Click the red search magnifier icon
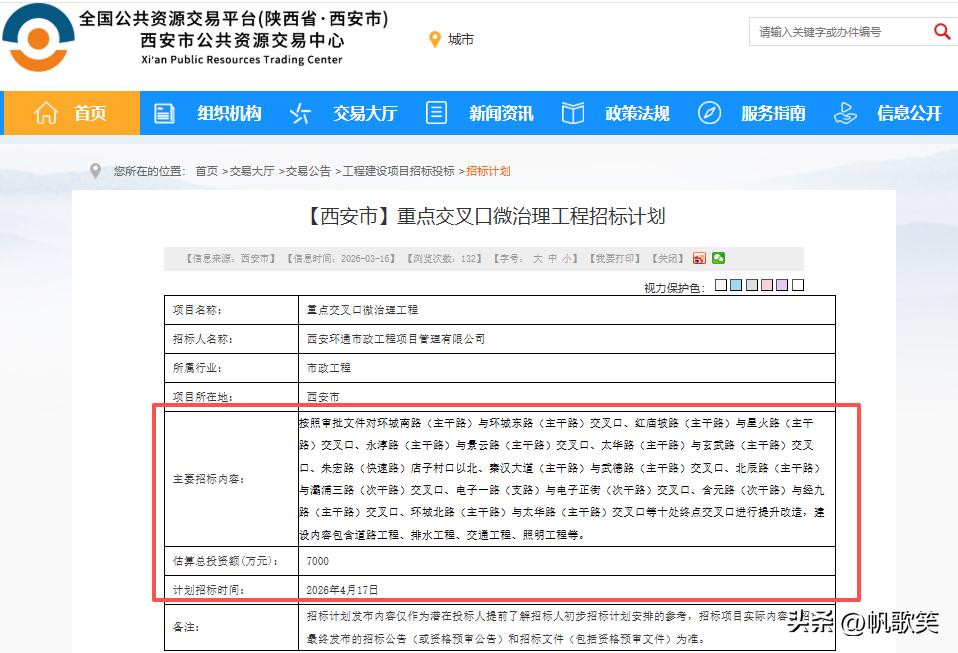This screenshot has width=958, height=653. pyautogui.click(x=941, y=31)
